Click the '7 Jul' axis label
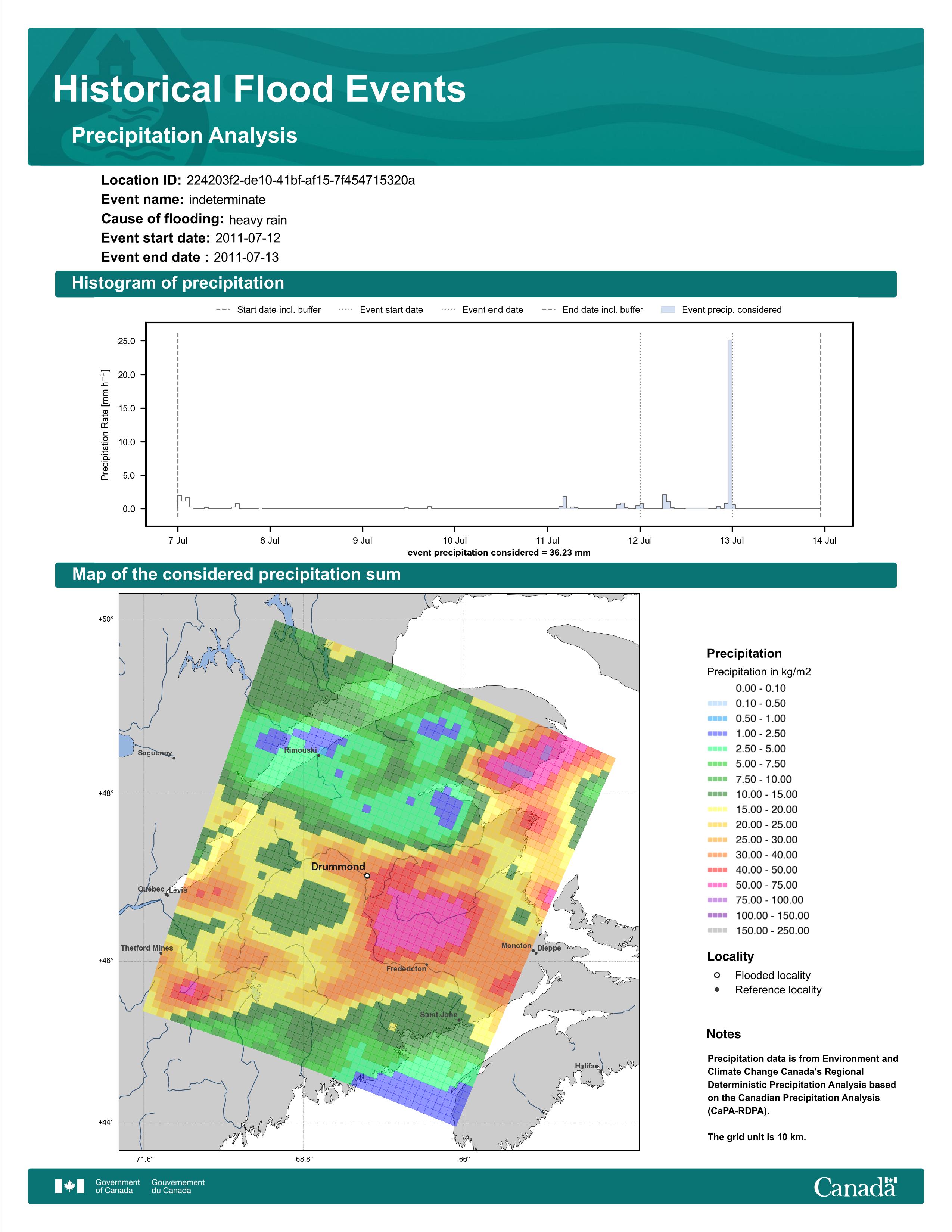 tap(178, 541)
